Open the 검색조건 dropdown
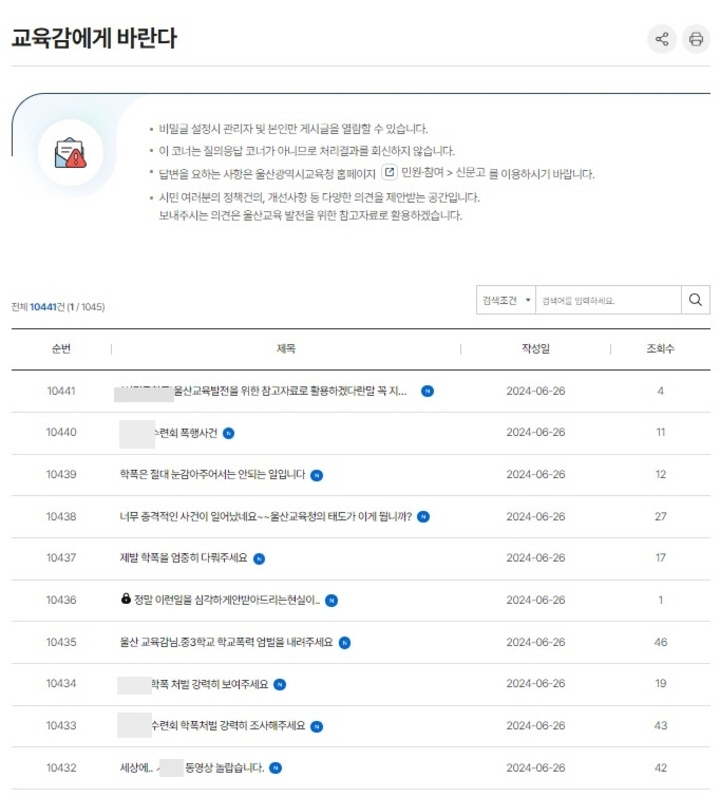 tap(506, 300)
